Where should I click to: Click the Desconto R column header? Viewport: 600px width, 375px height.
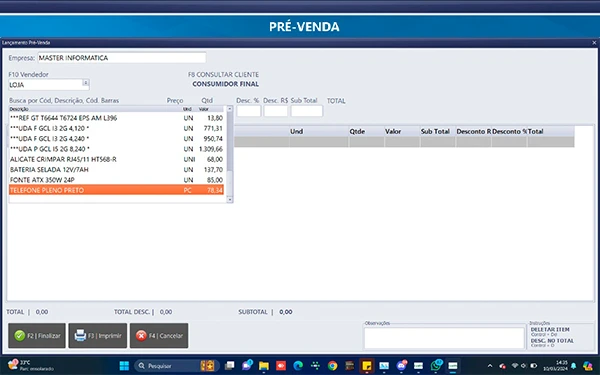pyautogui.click(x=473, y=131)
